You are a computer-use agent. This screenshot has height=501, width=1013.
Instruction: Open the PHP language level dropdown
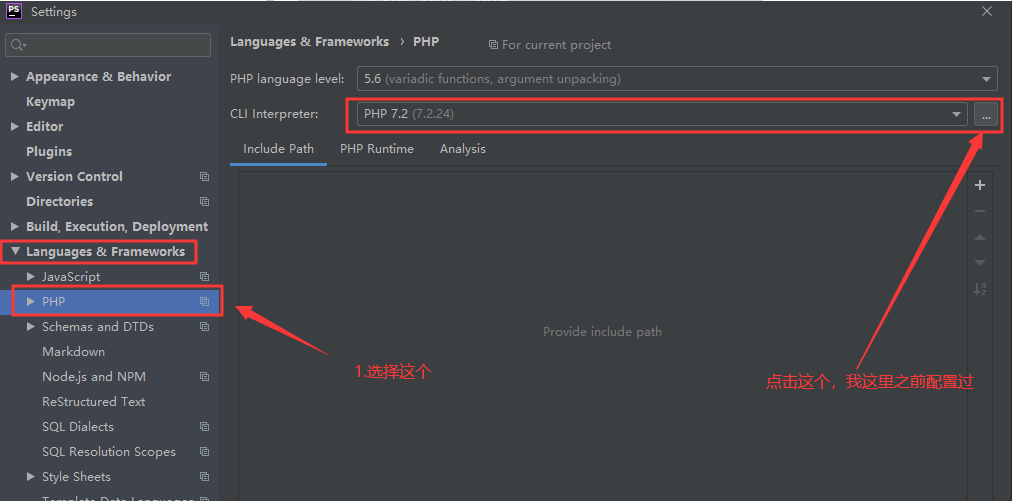point(987,80)
